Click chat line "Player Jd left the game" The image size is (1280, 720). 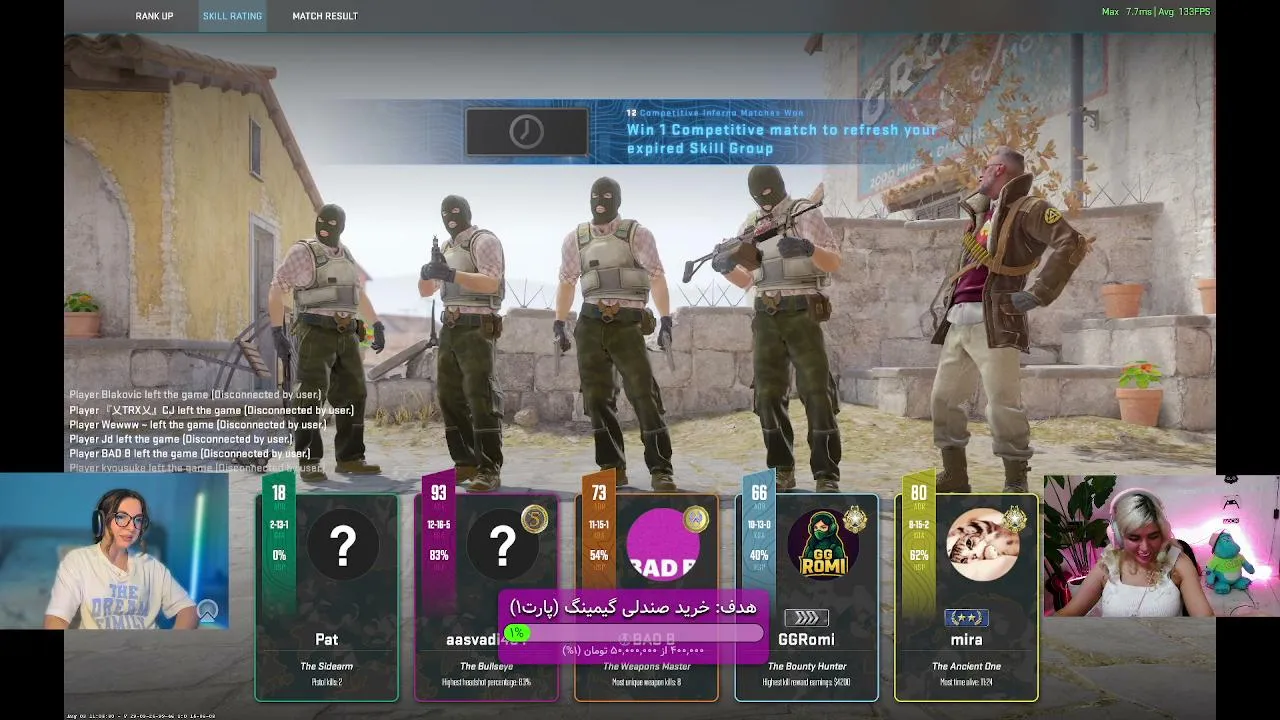tap(181, 439)
